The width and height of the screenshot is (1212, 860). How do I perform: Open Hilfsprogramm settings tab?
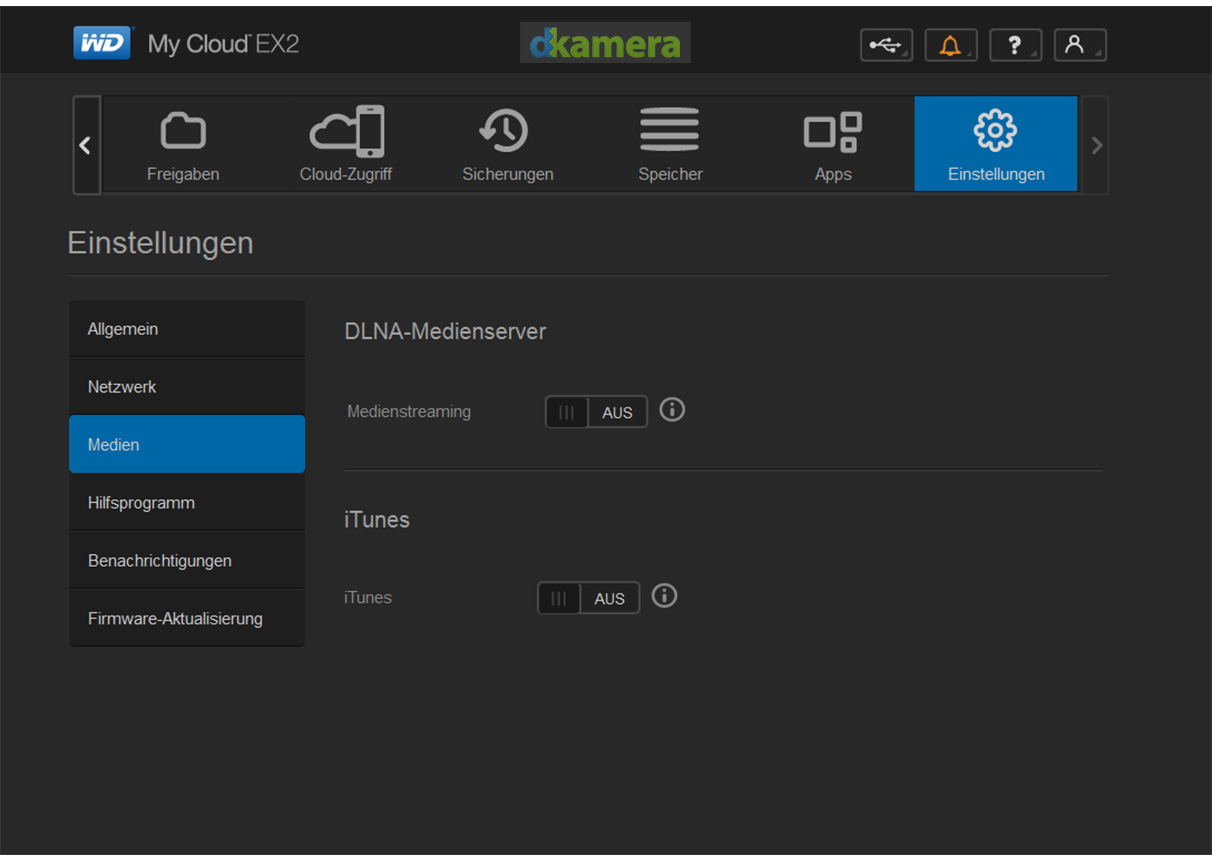coord(187,503)
